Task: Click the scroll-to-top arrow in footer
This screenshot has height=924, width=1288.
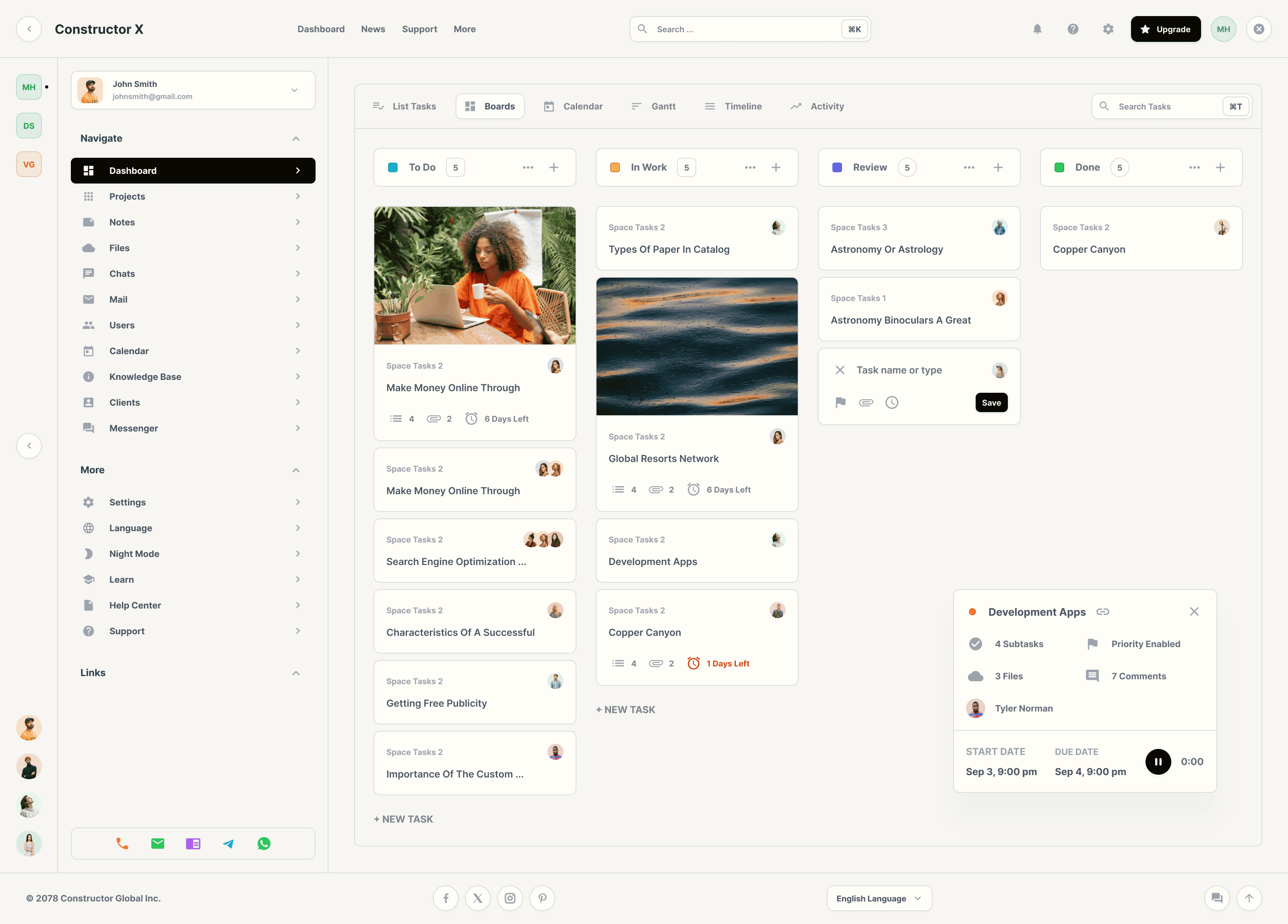Action: (x=1248, y=898)
